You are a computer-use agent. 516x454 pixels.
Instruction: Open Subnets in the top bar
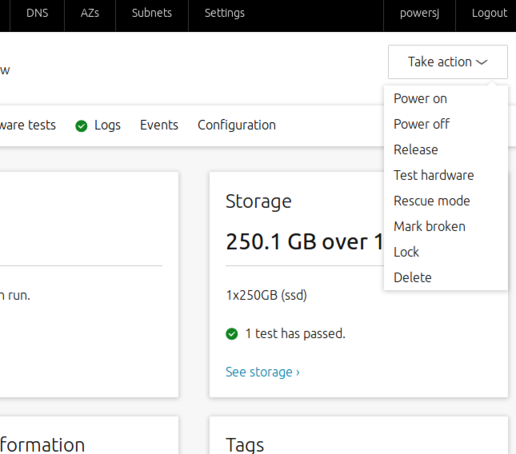click(152, 13)
